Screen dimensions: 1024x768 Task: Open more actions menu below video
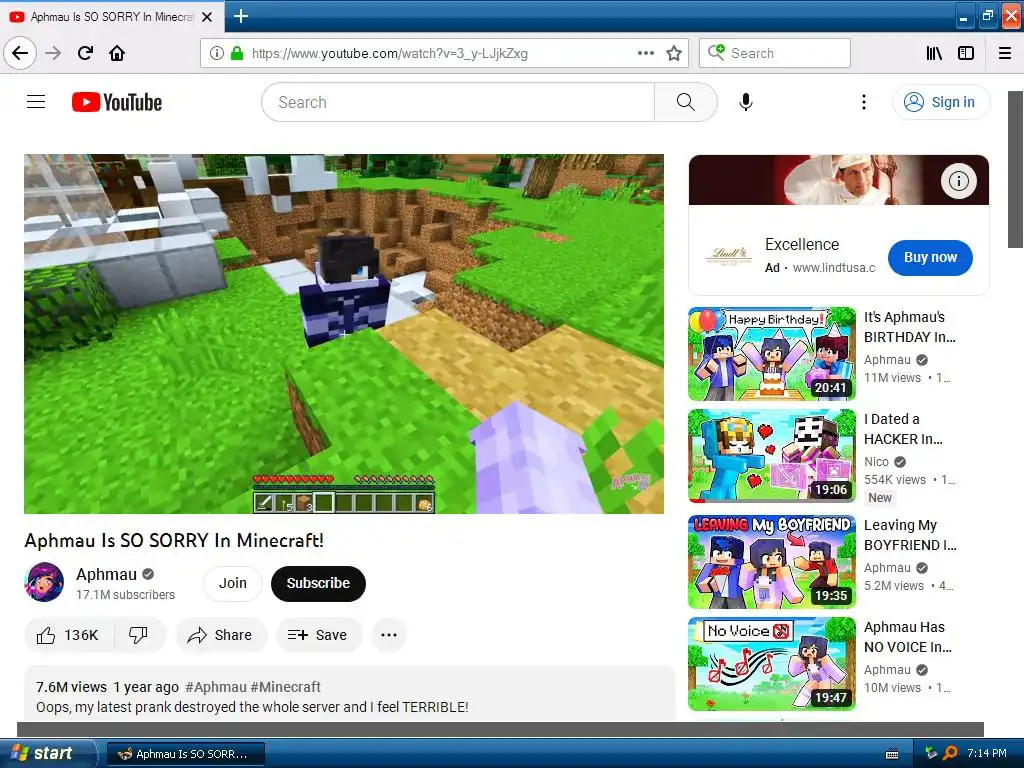389,635
